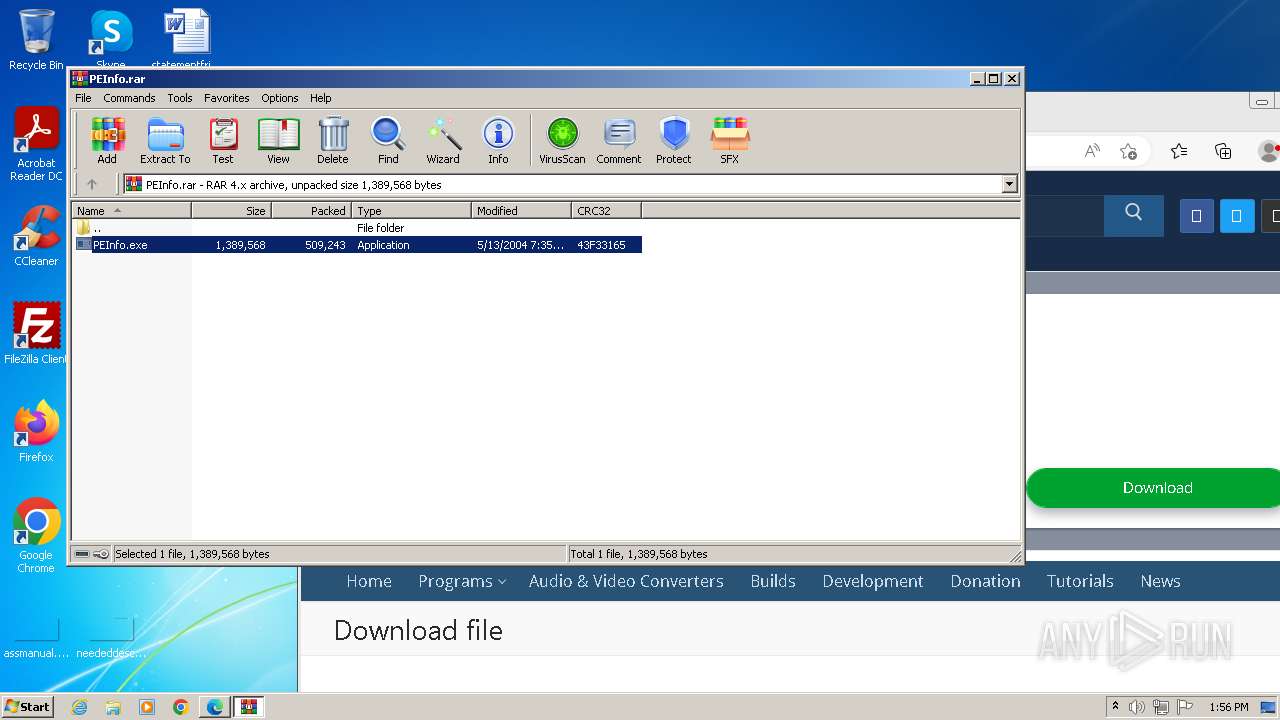Sort files by Packed column
Viewport: 1280px width, 720px height.
[x=312, y=211]
